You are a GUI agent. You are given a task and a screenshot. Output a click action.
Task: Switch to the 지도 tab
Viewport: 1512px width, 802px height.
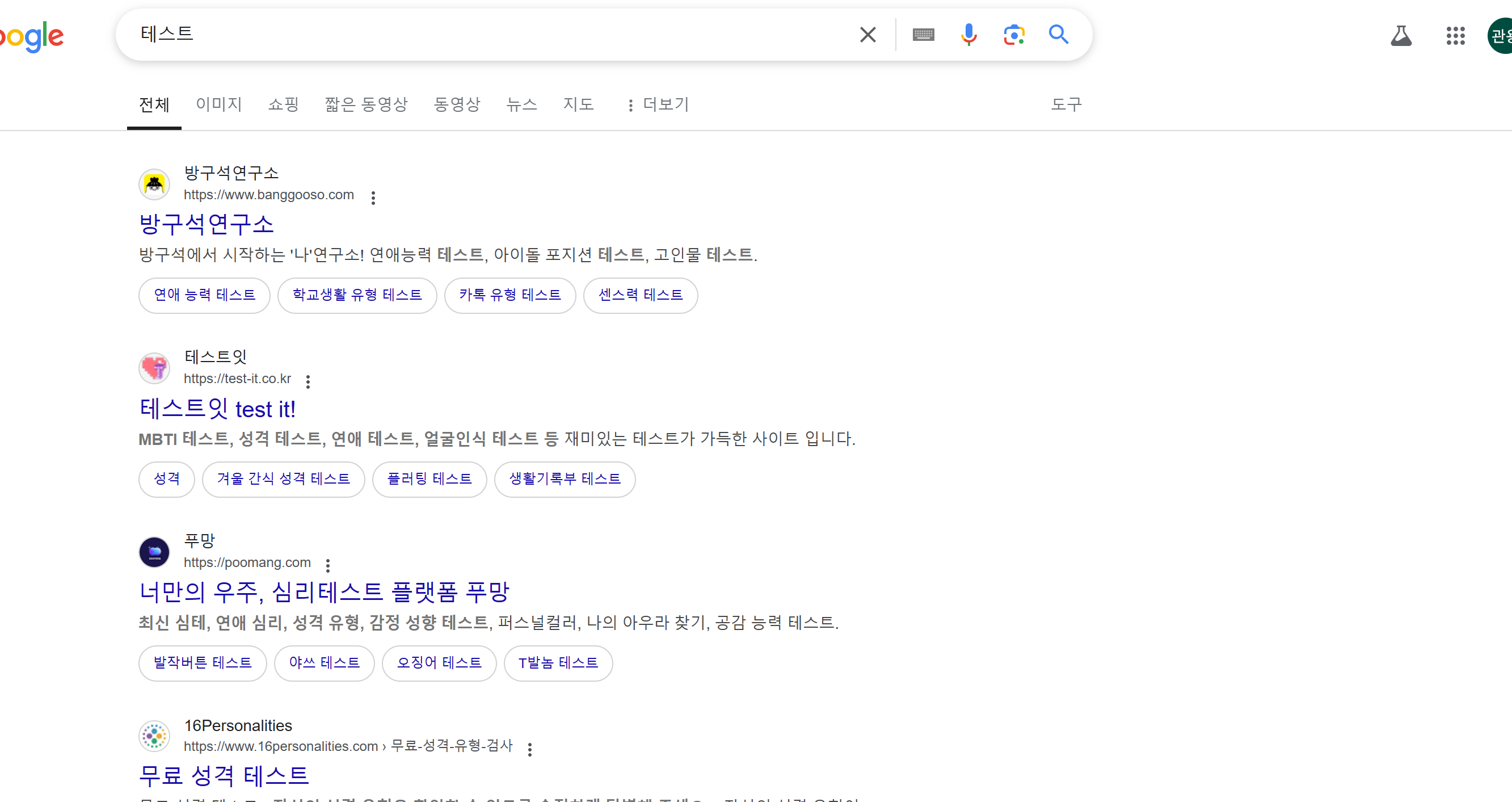[x=579, y=104]
